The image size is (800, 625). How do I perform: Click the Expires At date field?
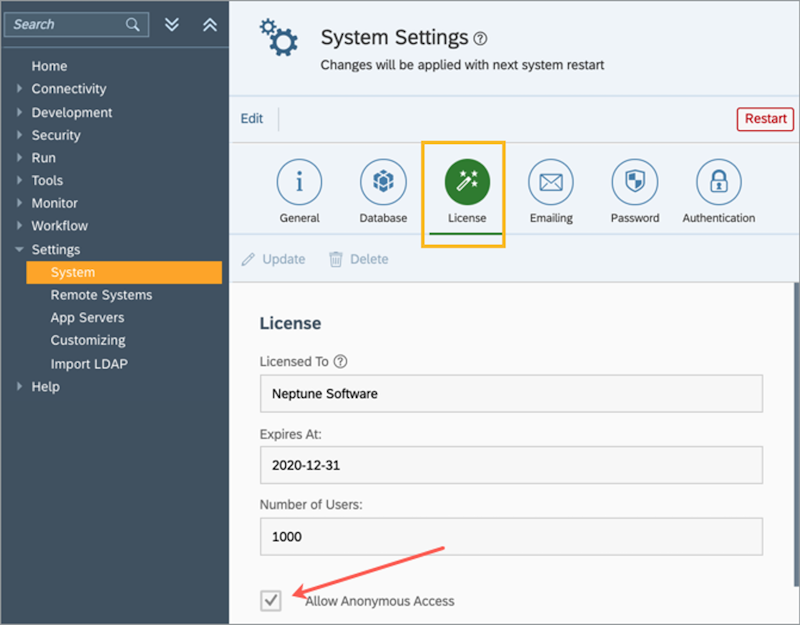[x=510, y=465]
